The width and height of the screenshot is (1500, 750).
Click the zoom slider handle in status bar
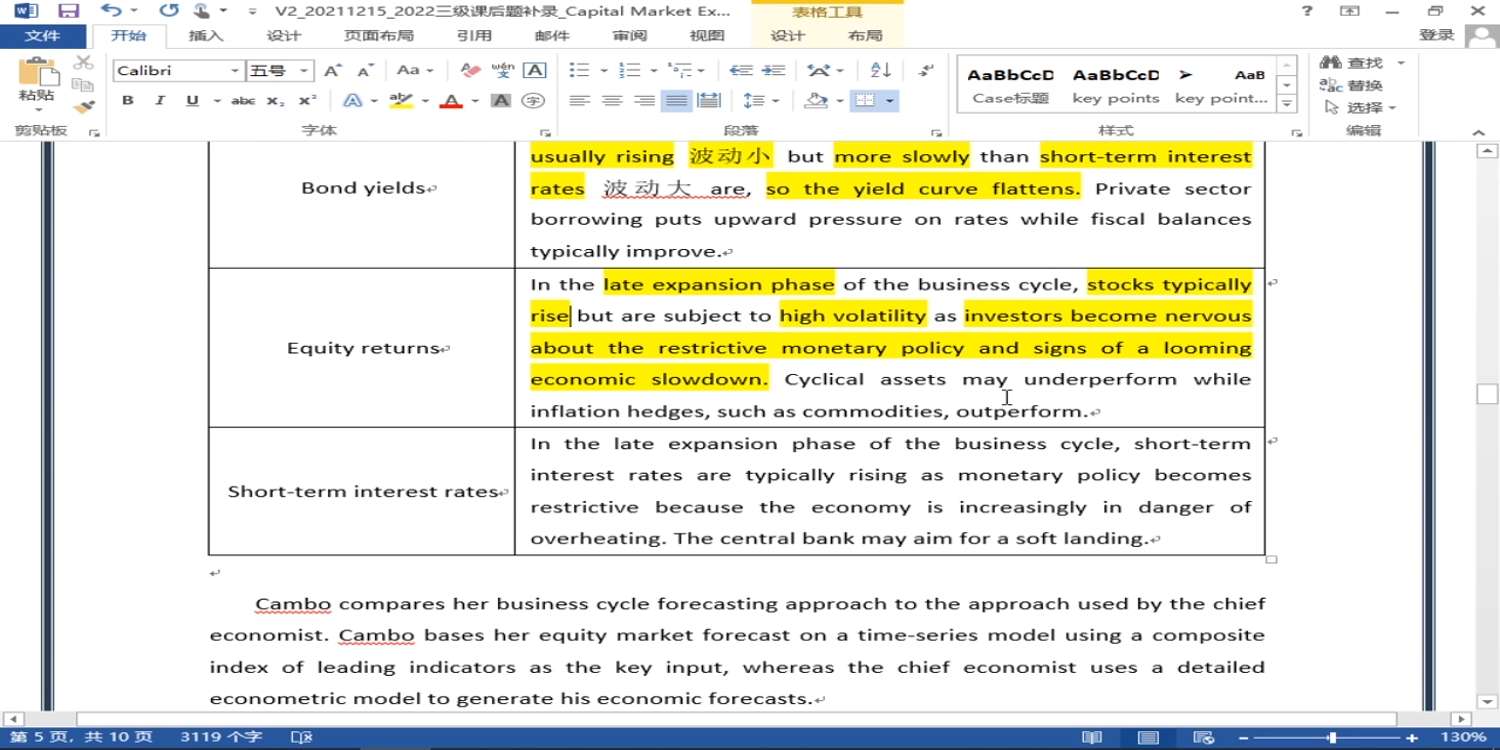click(1332, 738)
